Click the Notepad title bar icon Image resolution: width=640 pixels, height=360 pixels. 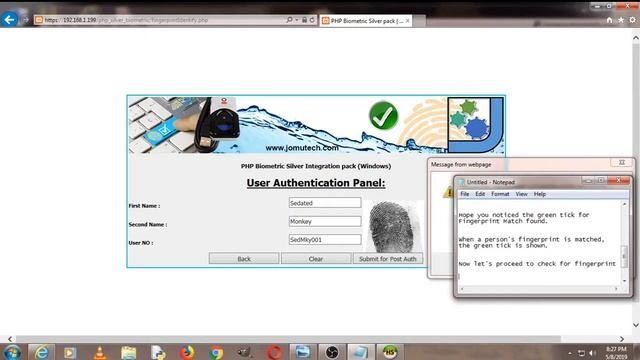pyautogui.click(x=462, y=182)
